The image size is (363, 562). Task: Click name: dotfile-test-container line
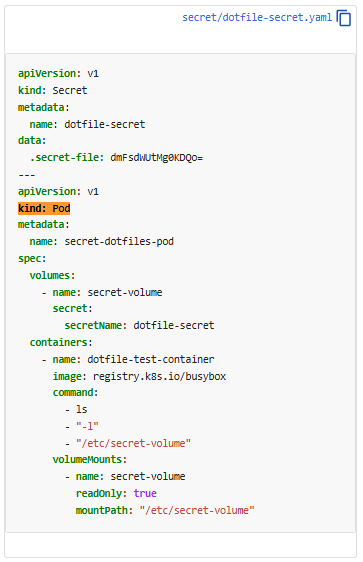[133, 359]
